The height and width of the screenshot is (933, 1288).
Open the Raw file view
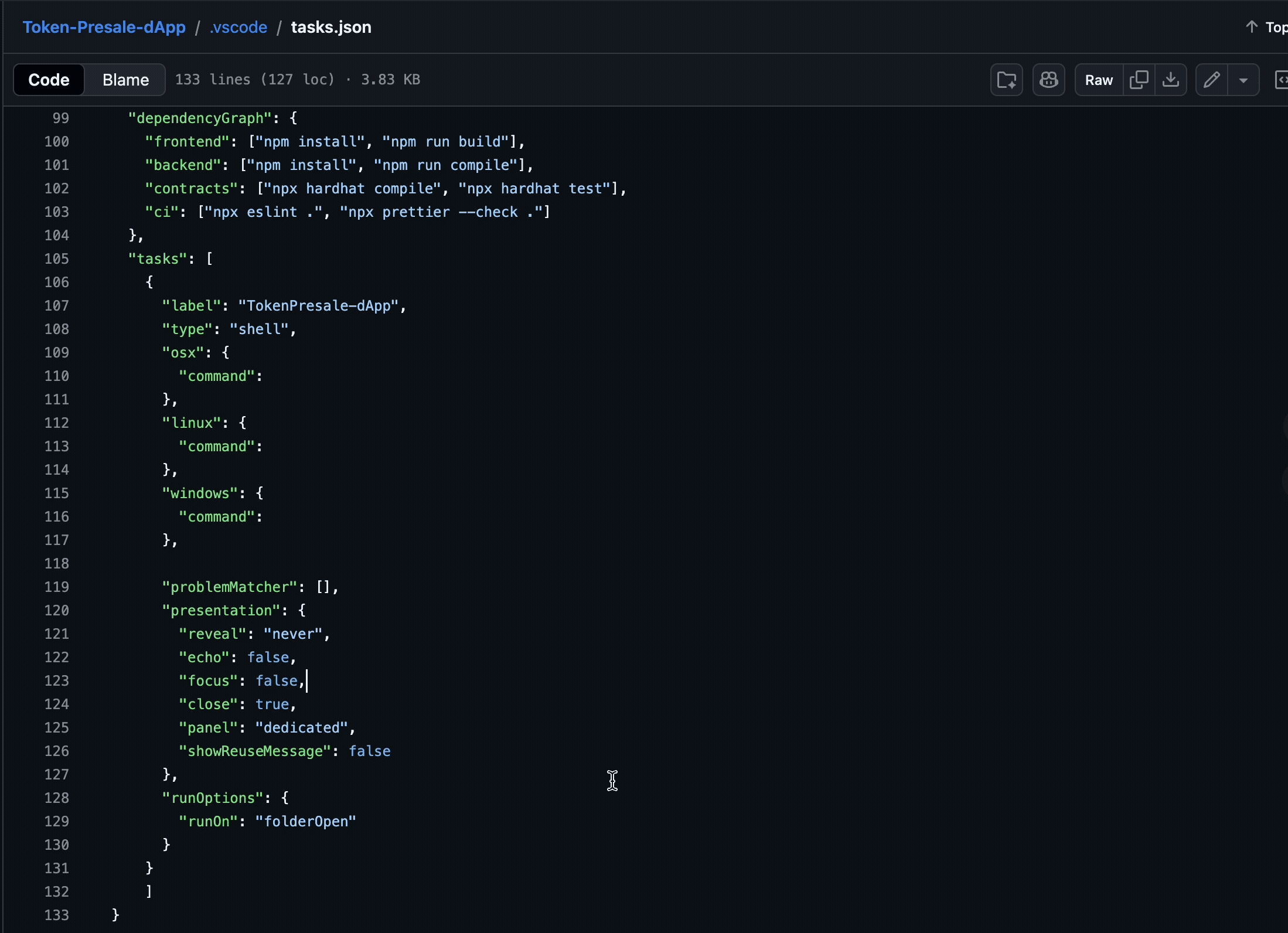tap(1098, 80)
